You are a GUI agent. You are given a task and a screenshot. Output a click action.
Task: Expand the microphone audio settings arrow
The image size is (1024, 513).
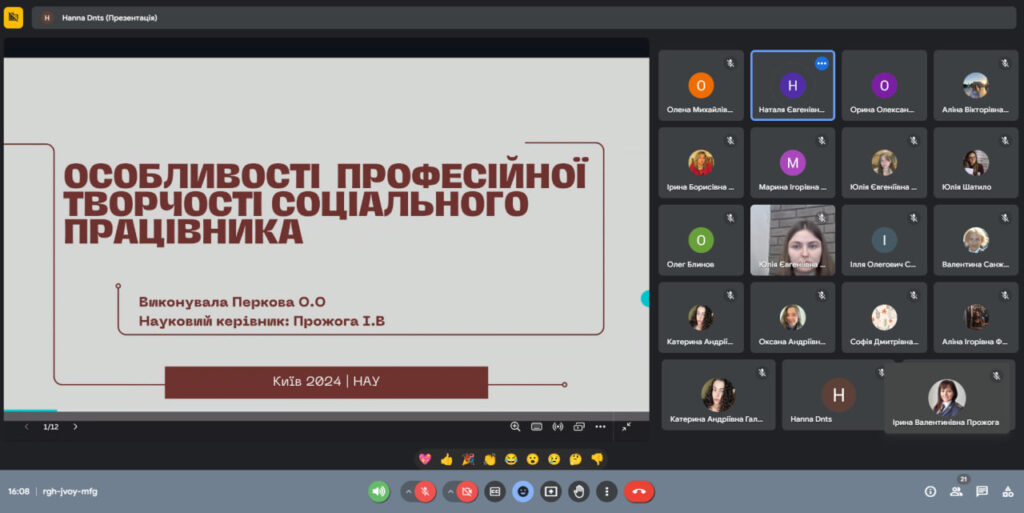point(407,491)
